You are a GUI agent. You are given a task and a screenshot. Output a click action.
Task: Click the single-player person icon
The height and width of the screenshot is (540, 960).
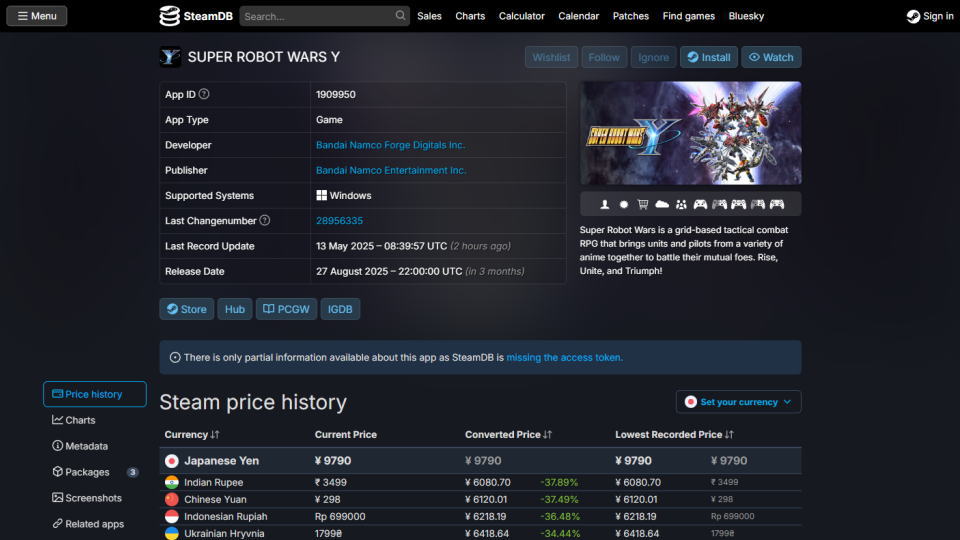604,204
